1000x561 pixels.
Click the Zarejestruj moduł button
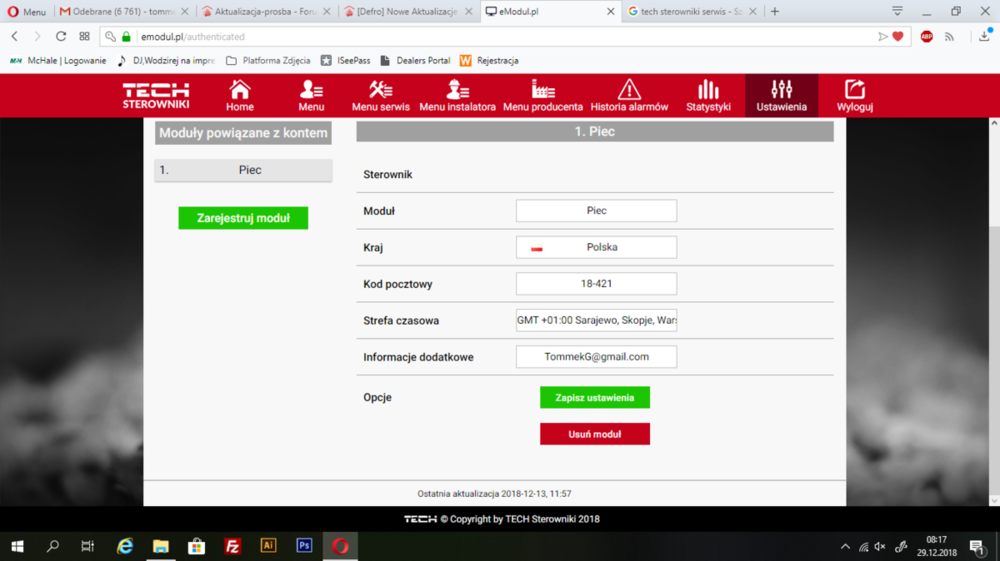point(243,218)
